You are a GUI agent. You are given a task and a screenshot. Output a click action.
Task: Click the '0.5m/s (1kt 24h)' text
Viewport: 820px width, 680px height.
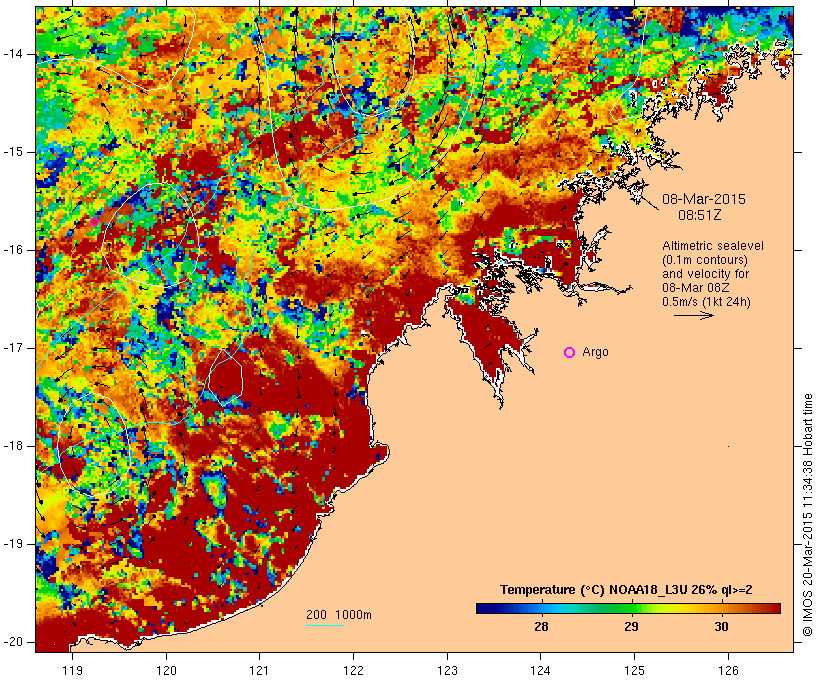(707, 302)
